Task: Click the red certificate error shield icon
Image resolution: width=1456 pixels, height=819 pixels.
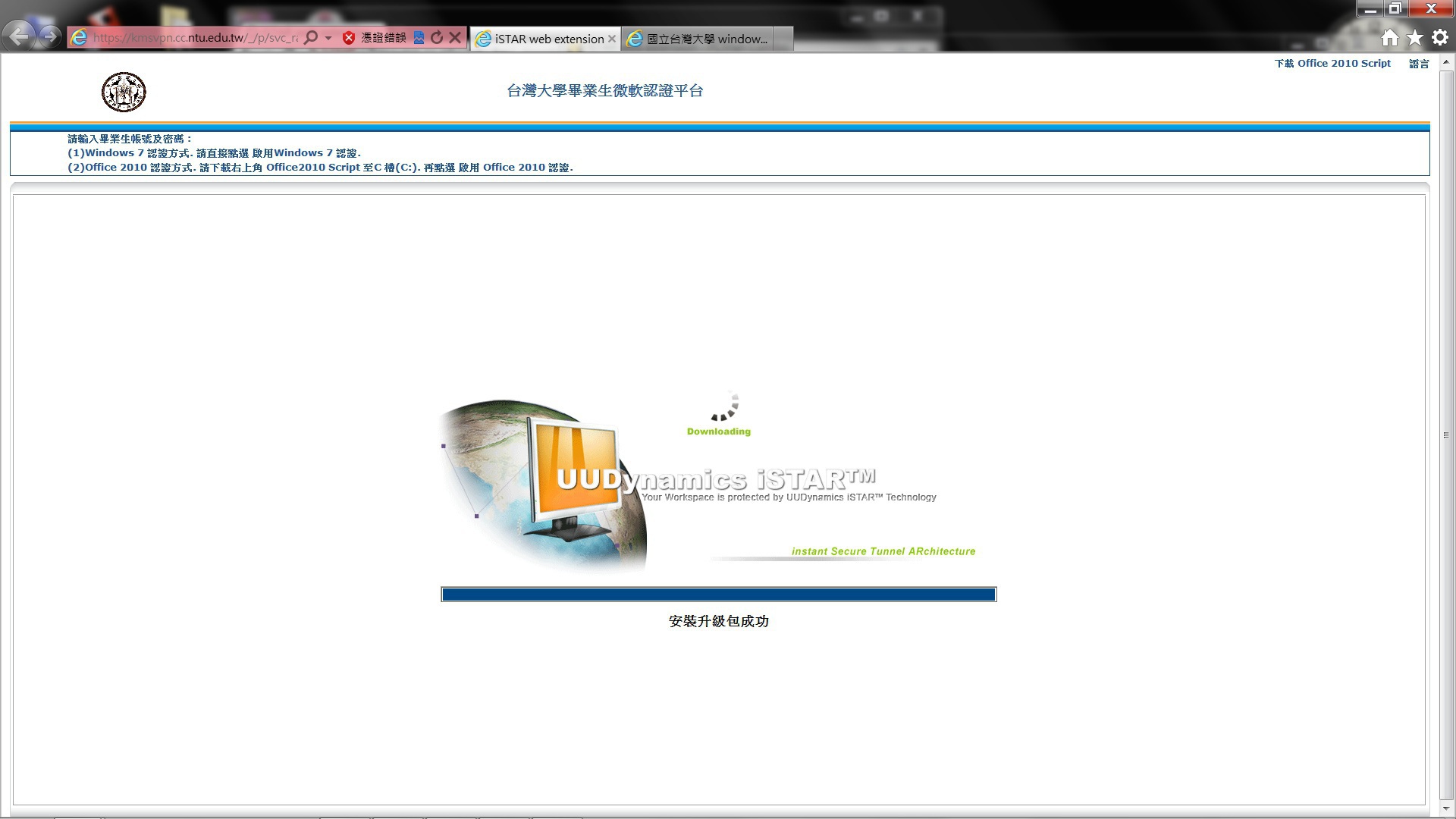Action: pyautogui.click(x=349, y=38)
